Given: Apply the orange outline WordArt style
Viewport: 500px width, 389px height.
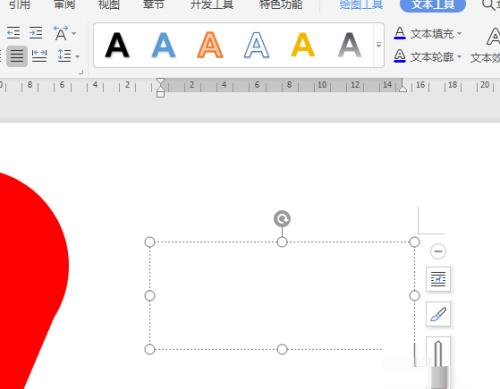Looking at the screenshot, I should tap(210, 45).
